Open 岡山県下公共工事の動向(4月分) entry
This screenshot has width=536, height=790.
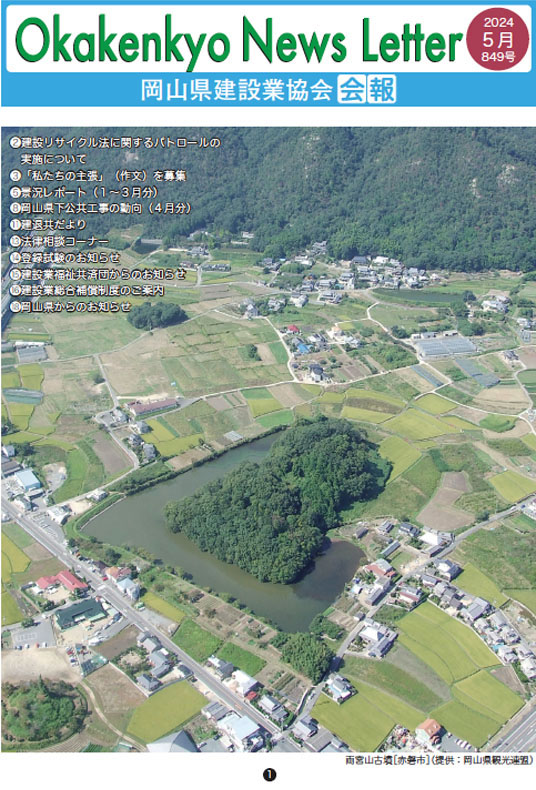tap(101, 208)
